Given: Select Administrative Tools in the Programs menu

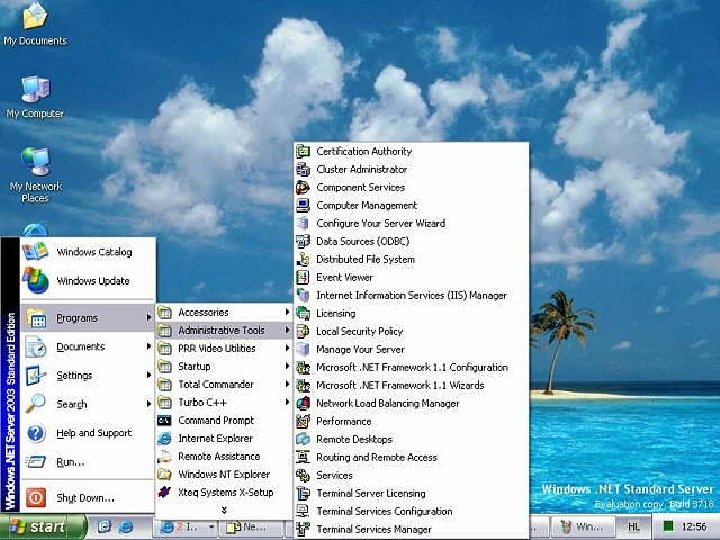Looking at the screenshot, I should [224, 330].
